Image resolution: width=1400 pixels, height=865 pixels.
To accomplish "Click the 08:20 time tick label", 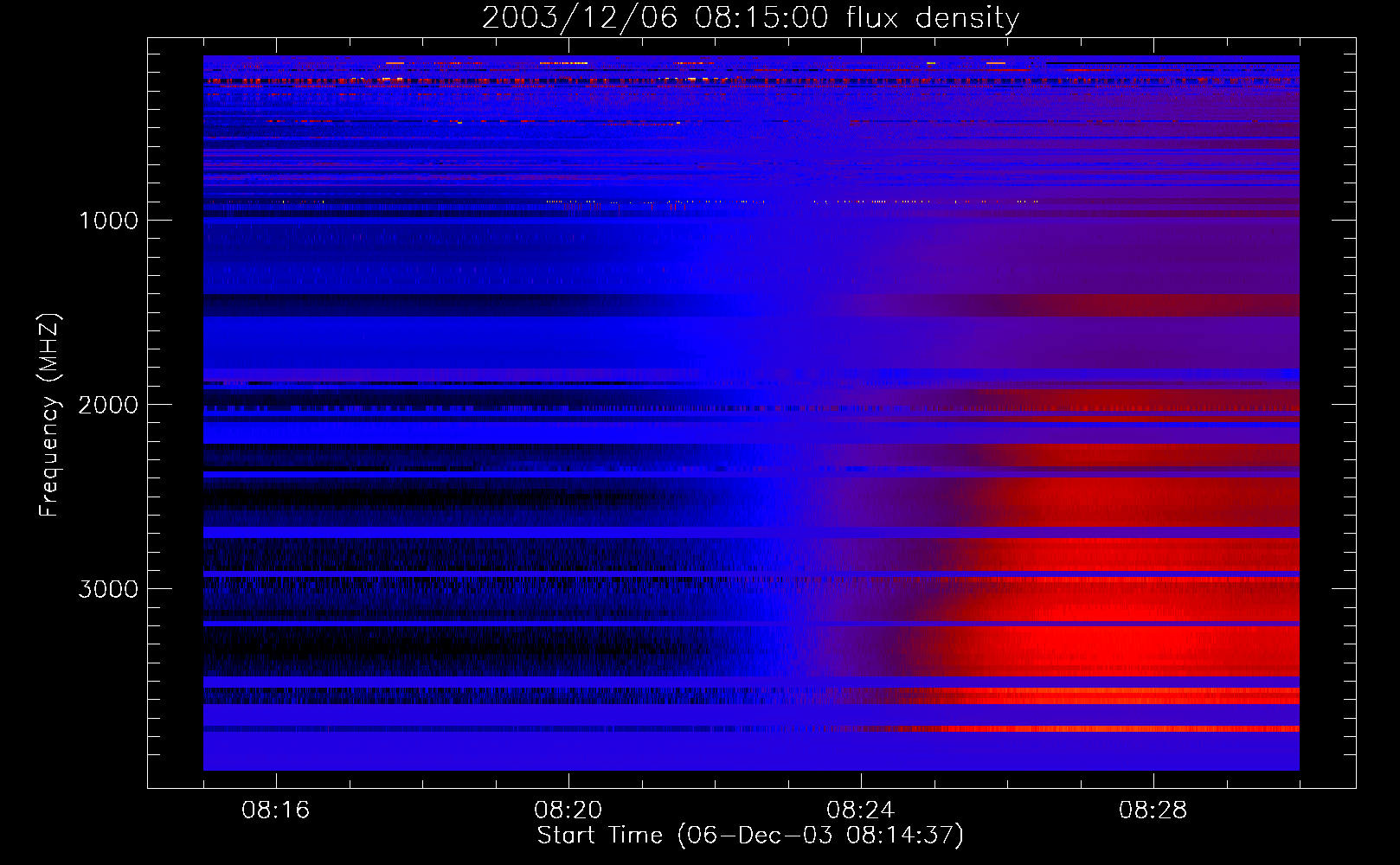I will pos(568,811).
